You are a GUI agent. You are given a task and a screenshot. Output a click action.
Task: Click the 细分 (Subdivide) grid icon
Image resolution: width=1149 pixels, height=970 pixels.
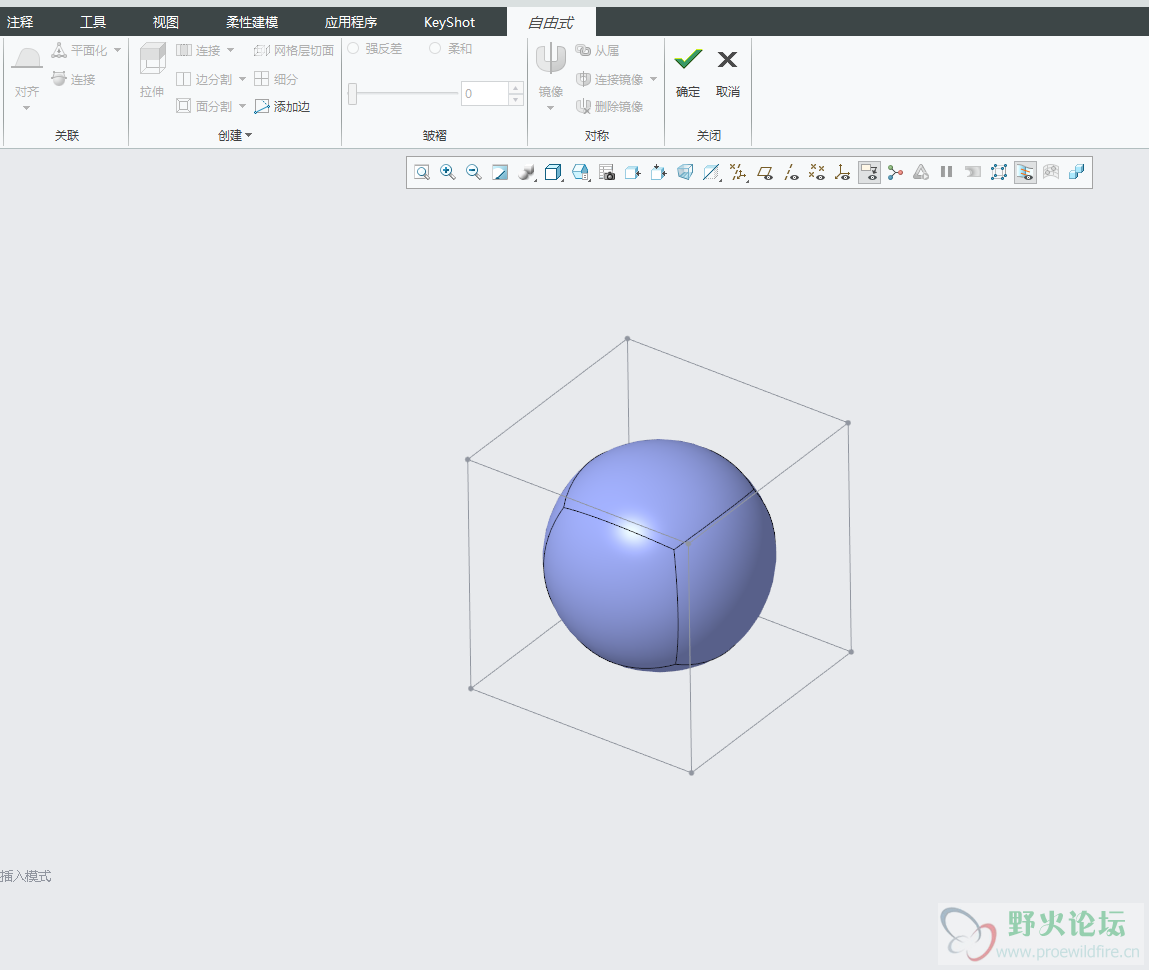262,79
